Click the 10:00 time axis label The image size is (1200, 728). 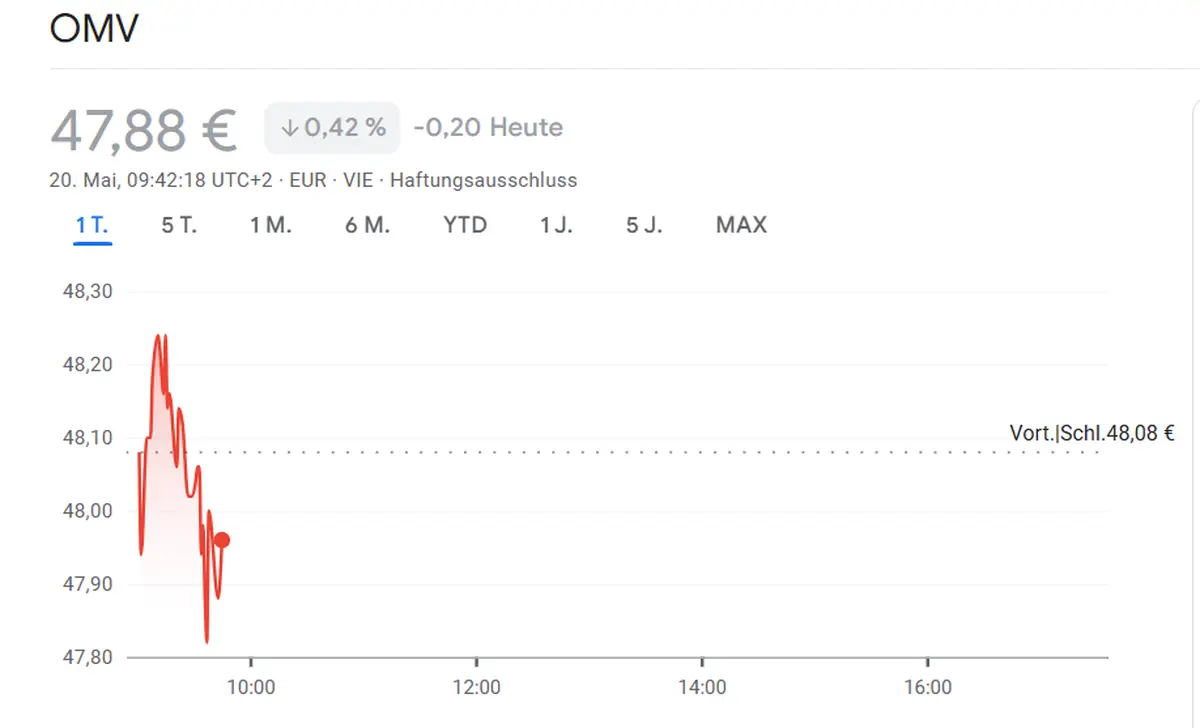pyautogui.click(x=251, y=688)
